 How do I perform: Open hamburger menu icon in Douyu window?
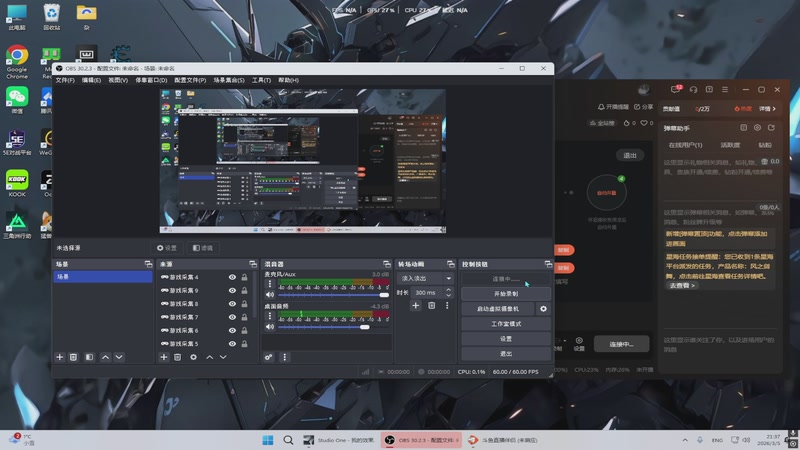click(x=725, y=89)
